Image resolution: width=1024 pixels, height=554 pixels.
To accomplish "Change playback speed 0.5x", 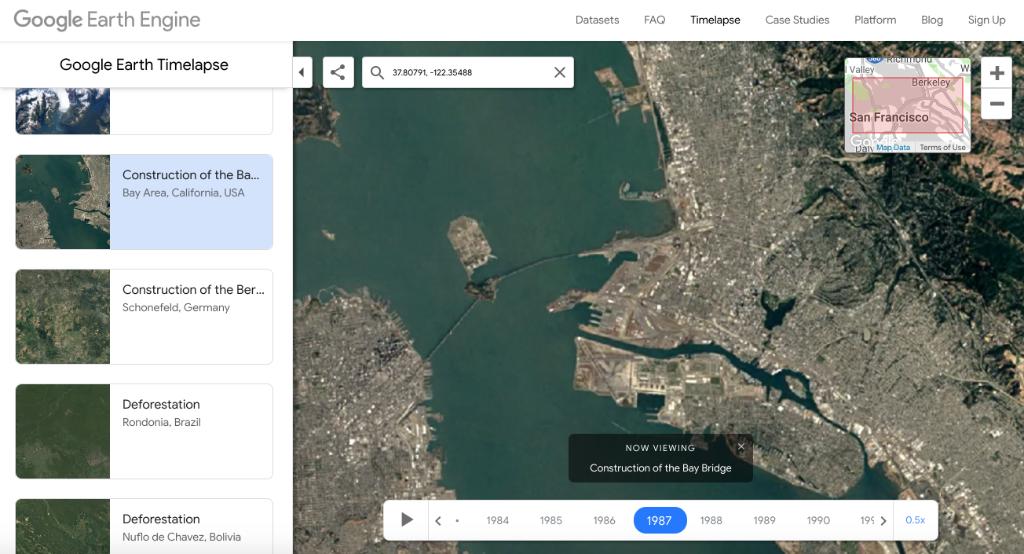I will pyautogui.click(x=915, y=520).
